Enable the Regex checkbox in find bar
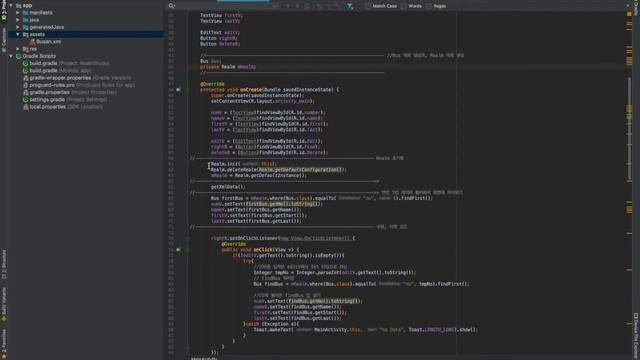 (429, 6)
